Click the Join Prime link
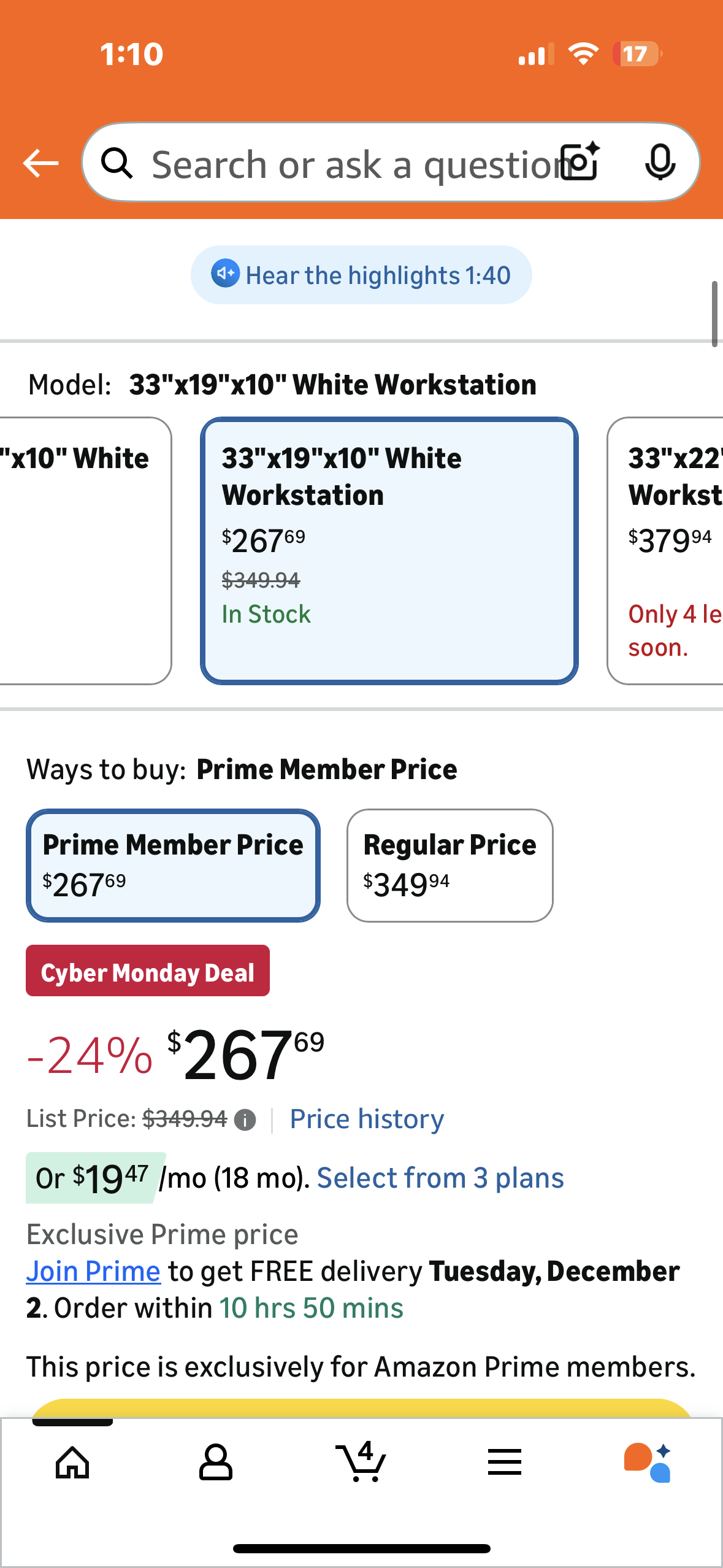This screenshot has height=1568, width=723. [x=93, y=1271]
